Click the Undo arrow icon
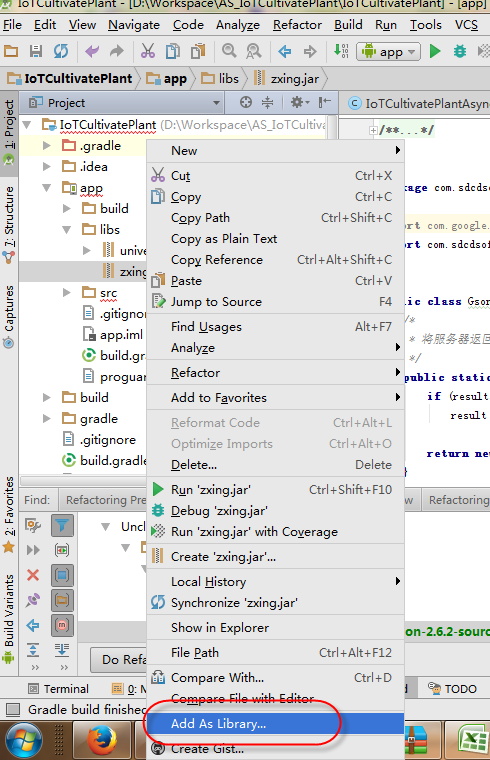490x760 pixels. click(92, 51)
